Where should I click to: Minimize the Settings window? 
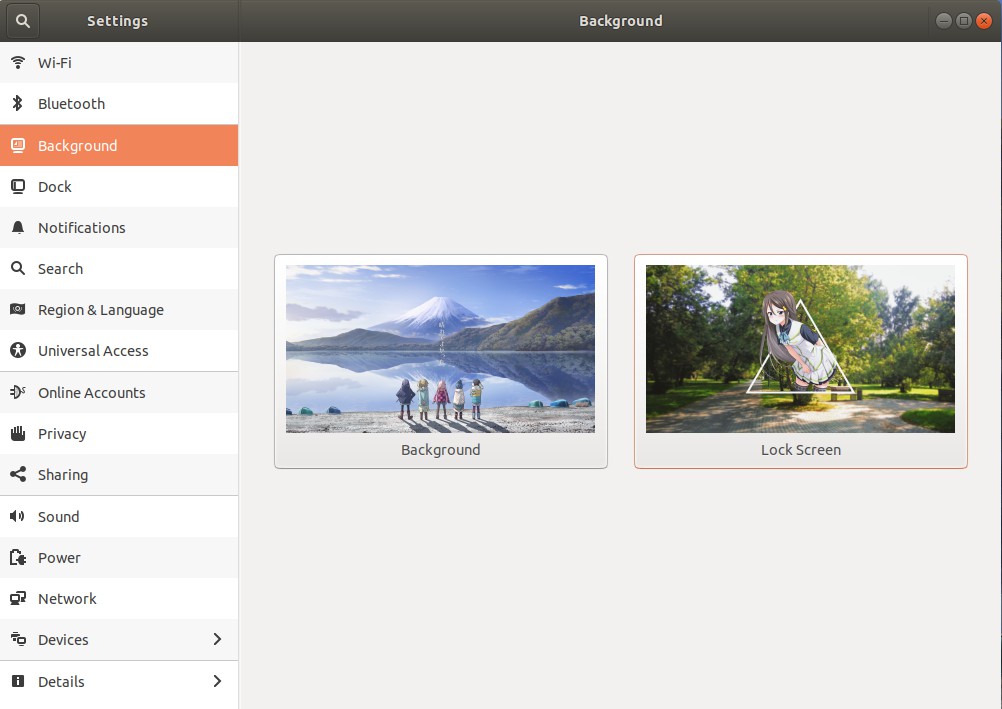click(x=944, y=21)
